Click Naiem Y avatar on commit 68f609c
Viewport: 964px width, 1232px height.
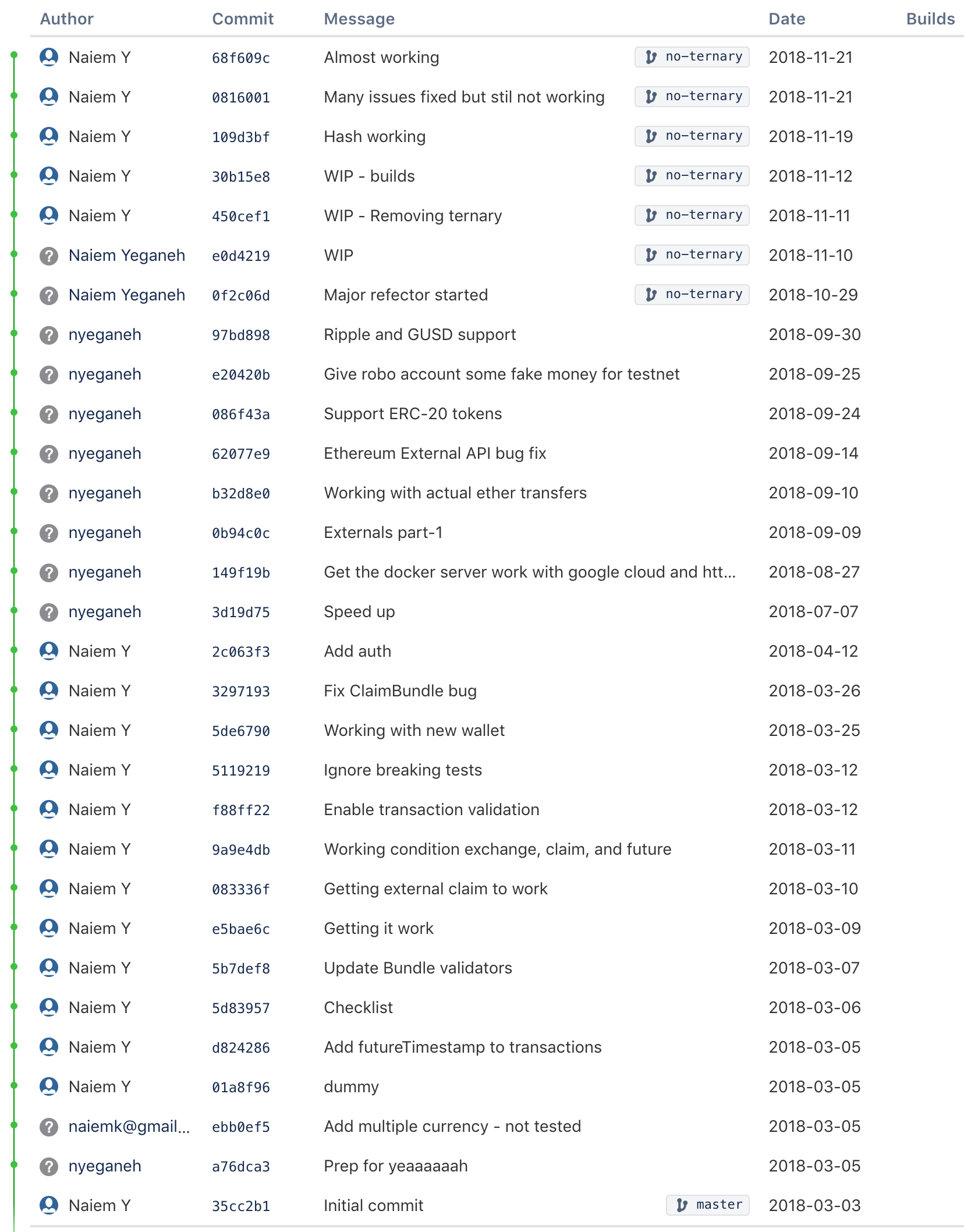tap(49, 57)
